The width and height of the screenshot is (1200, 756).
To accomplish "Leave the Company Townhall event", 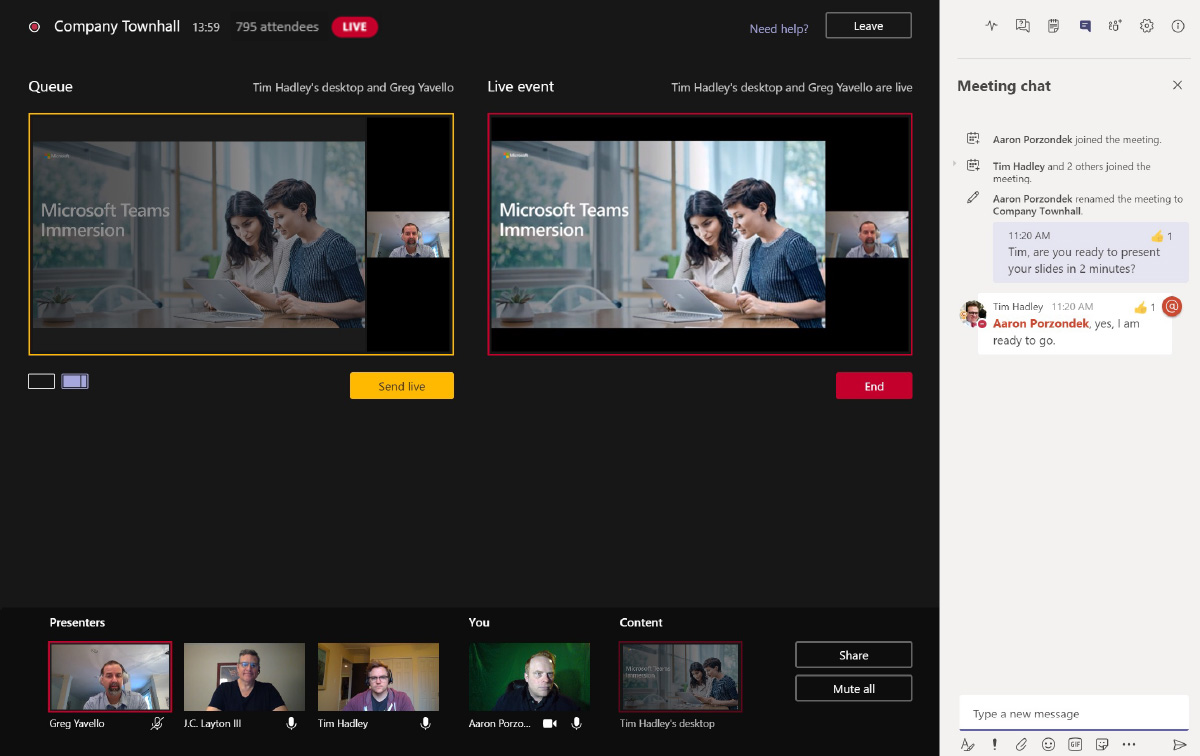I will (868, 26).
